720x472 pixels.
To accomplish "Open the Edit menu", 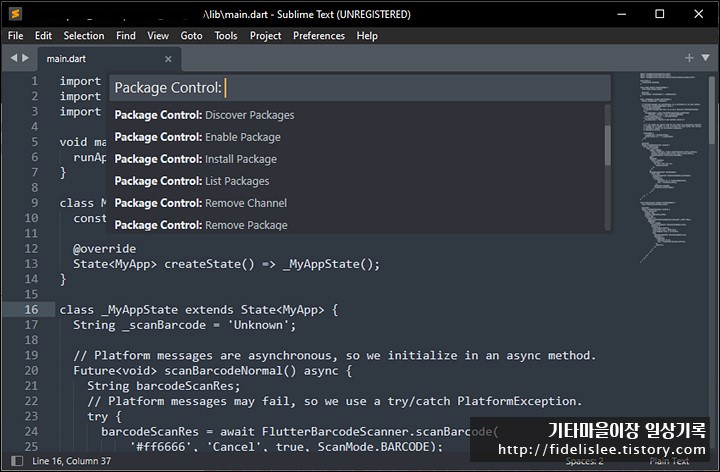I will [43, 36].
